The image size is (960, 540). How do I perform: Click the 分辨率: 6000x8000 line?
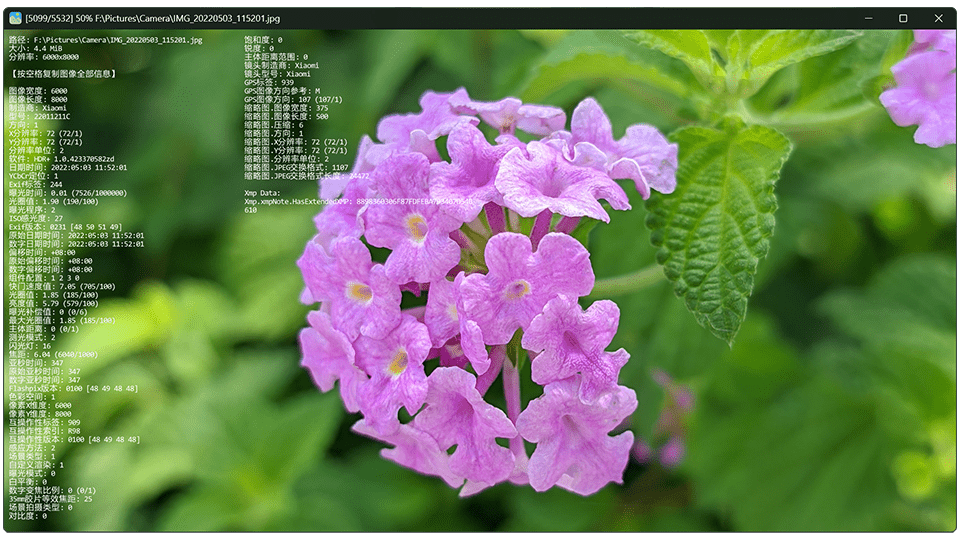[x=43, y=57]
